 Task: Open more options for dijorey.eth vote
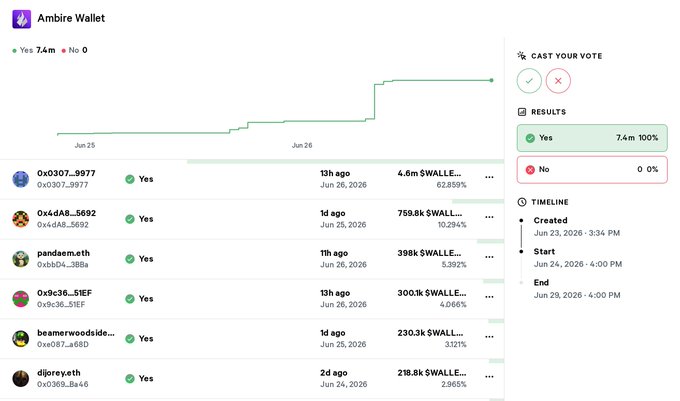coord(489,377)
